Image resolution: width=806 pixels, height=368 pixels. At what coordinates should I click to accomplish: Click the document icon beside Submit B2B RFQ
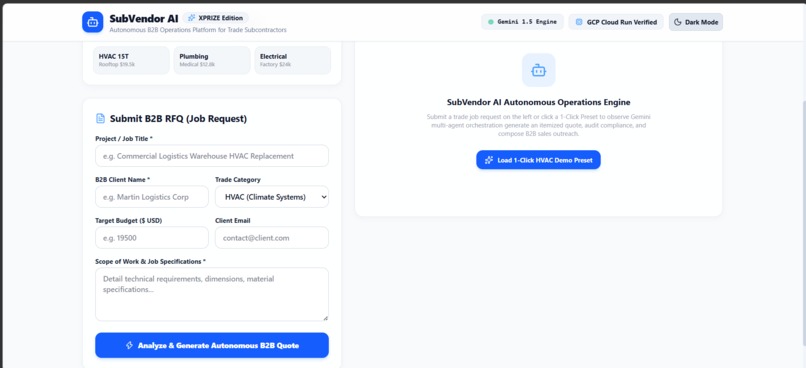pyautogui.click(x=101, y=119)
